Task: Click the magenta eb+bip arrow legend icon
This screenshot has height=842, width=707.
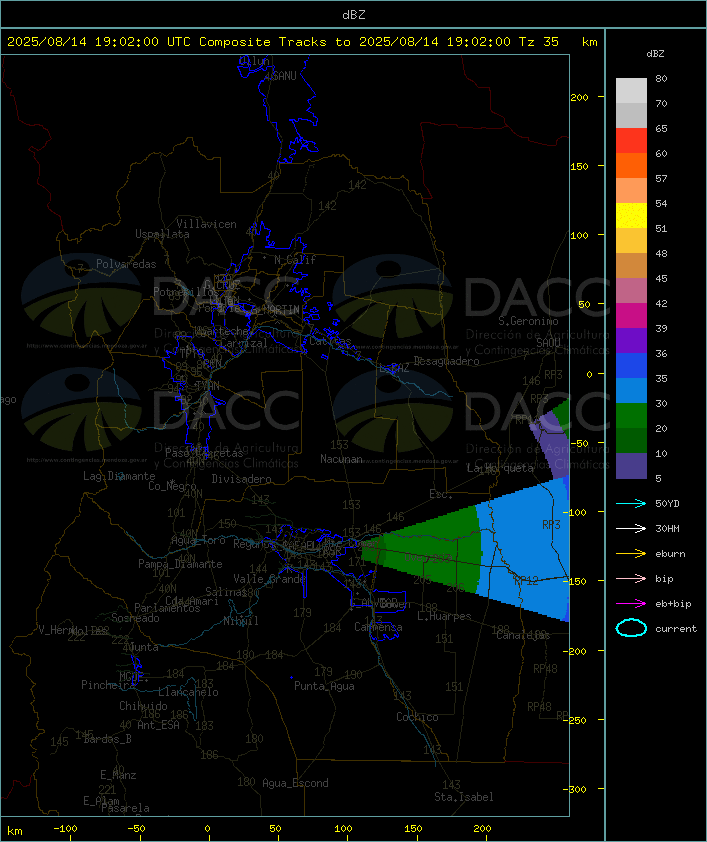Action: pyautogui.click(x=631, y=604)
